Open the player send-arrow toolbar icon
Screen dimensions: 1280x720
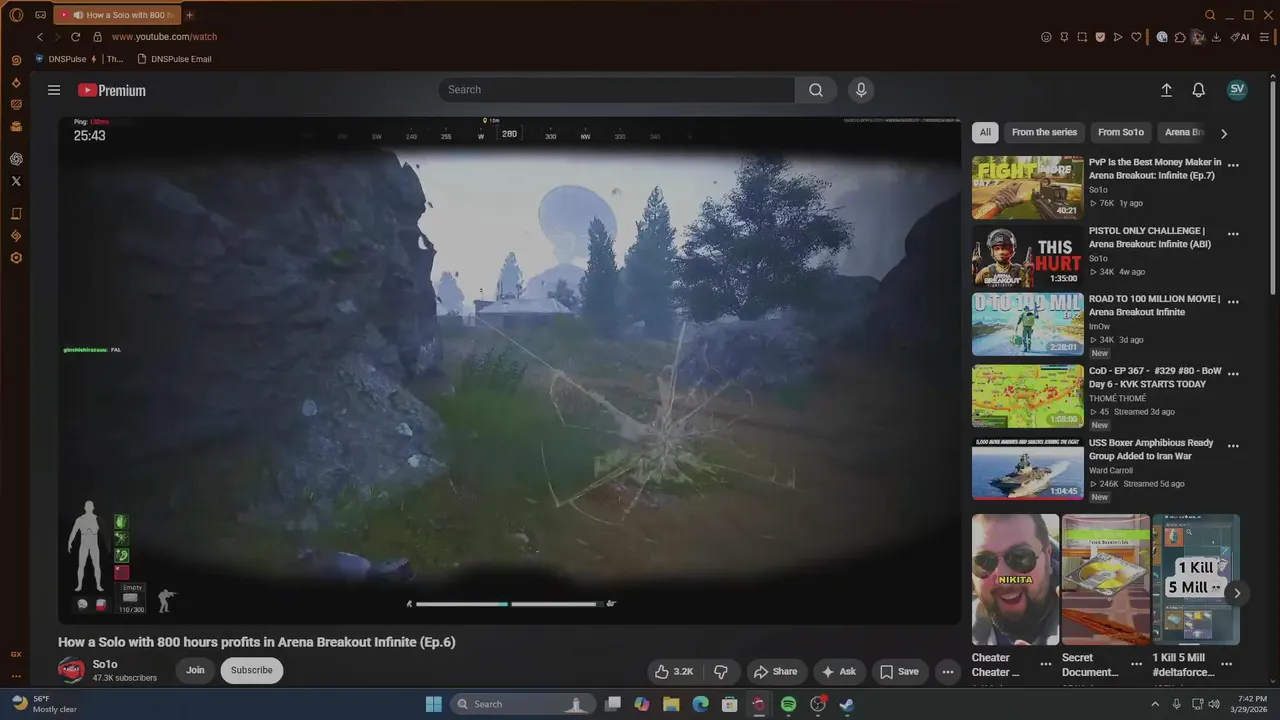pos(1118,37)
